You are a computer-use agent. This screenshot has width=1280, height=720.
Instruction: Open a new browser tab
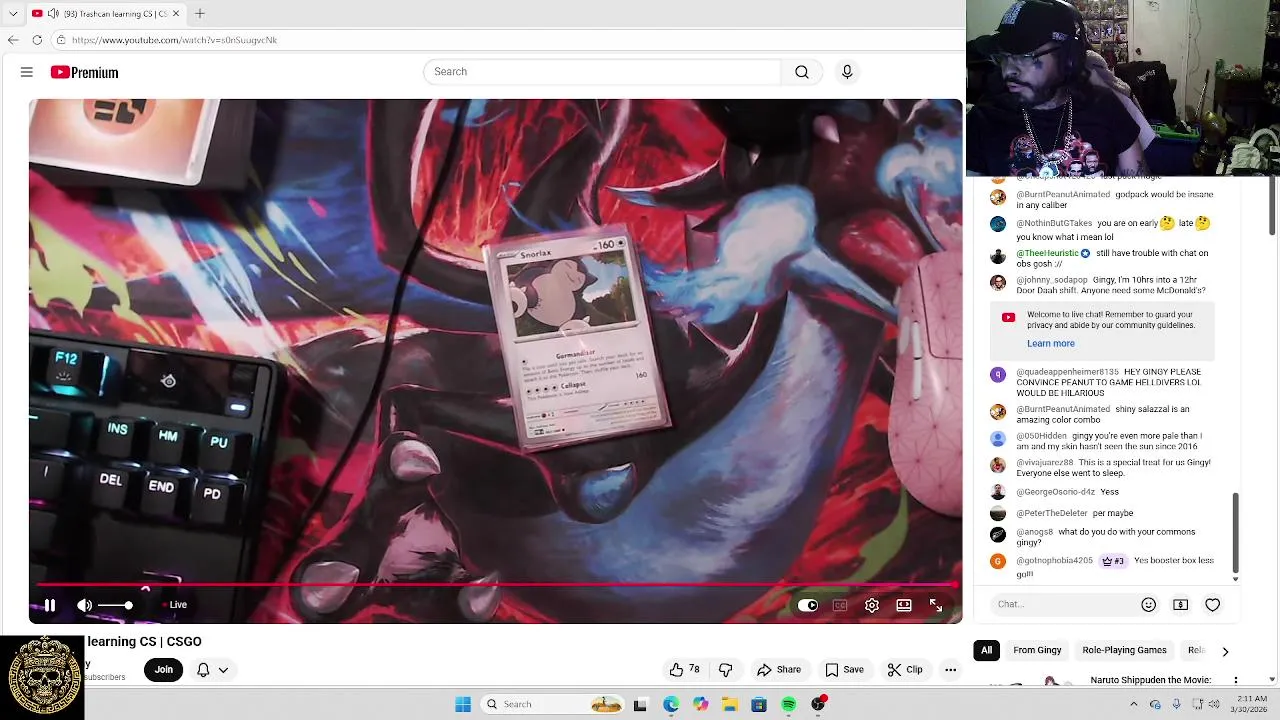[199, 13]
